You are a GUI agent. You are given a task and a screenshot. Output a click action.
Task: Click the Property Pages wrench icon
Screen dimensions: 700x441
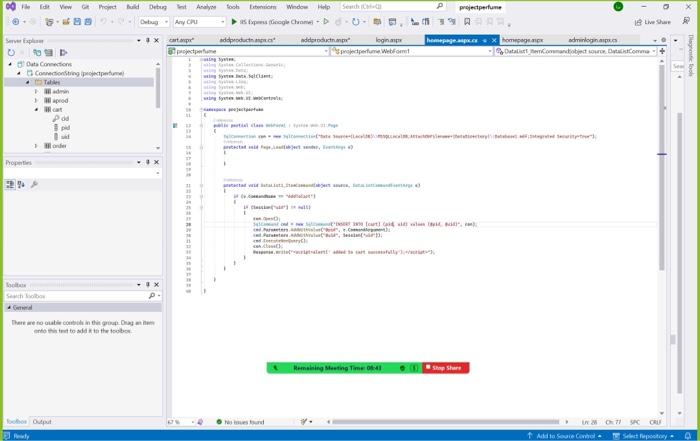(34, 184)
